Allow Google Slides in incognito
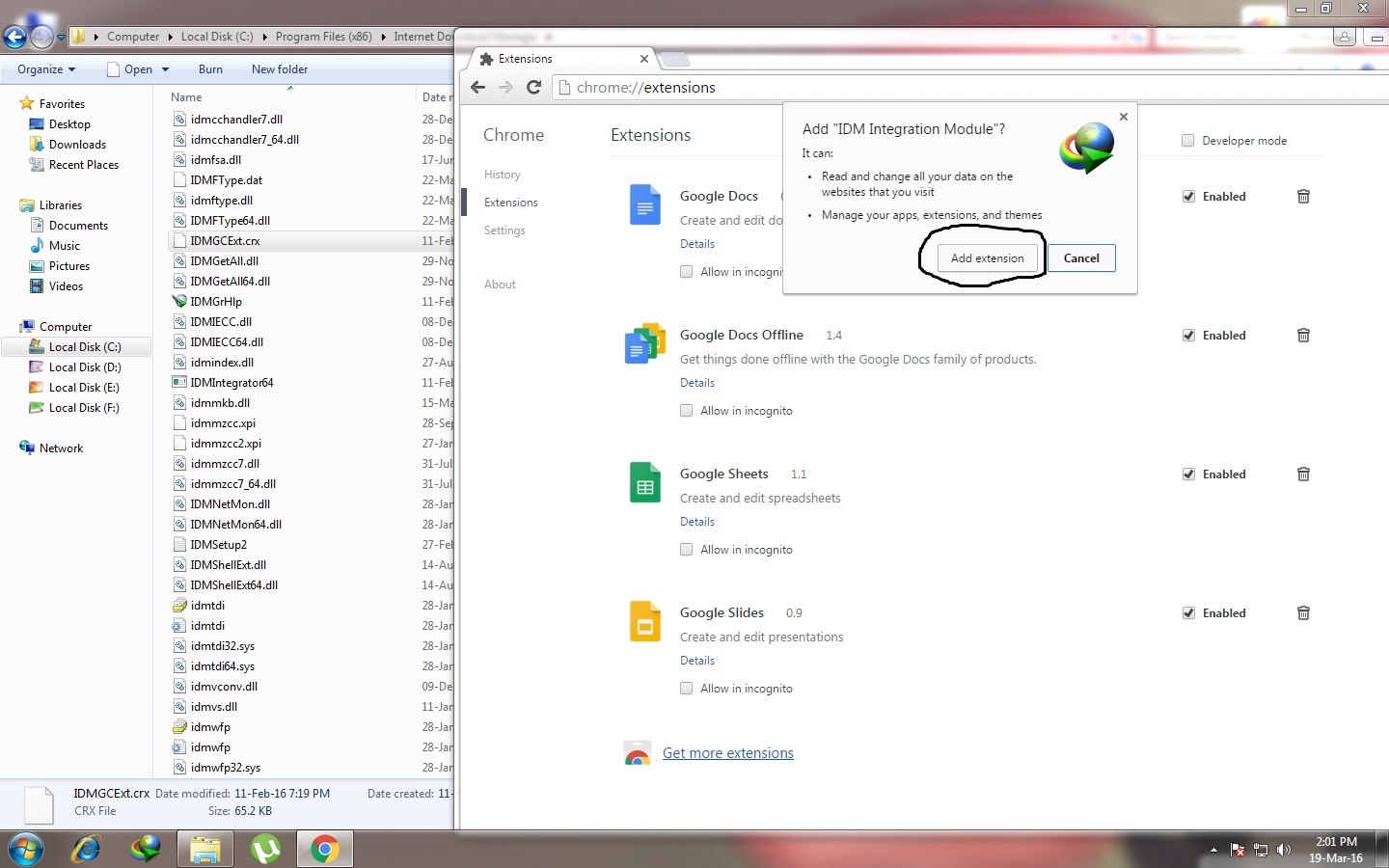Screen dimensions: 1389x868 pos(686,689)
